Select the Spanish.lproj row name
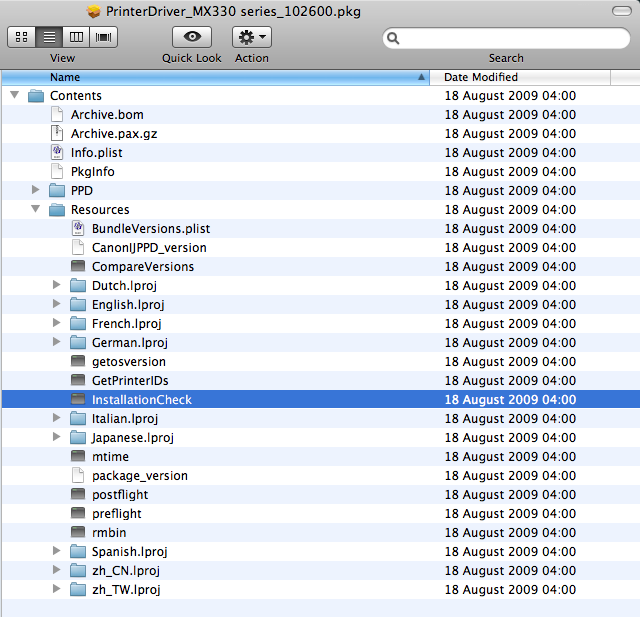 pos(129,552)
